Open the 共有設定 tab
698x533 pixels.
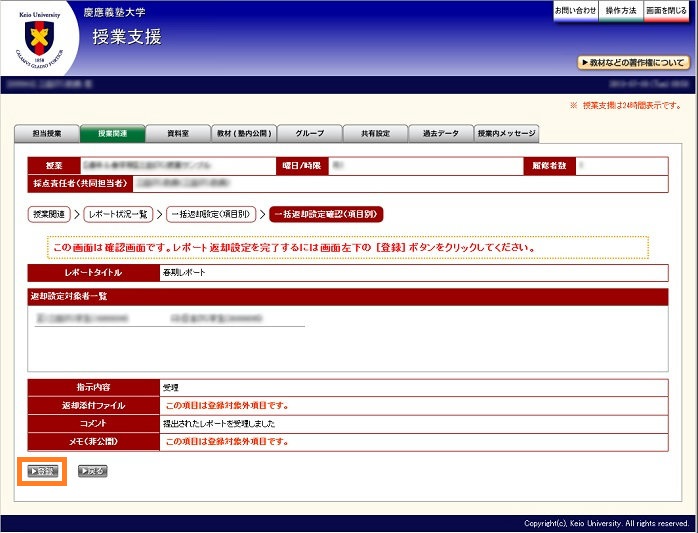(375, 133)
